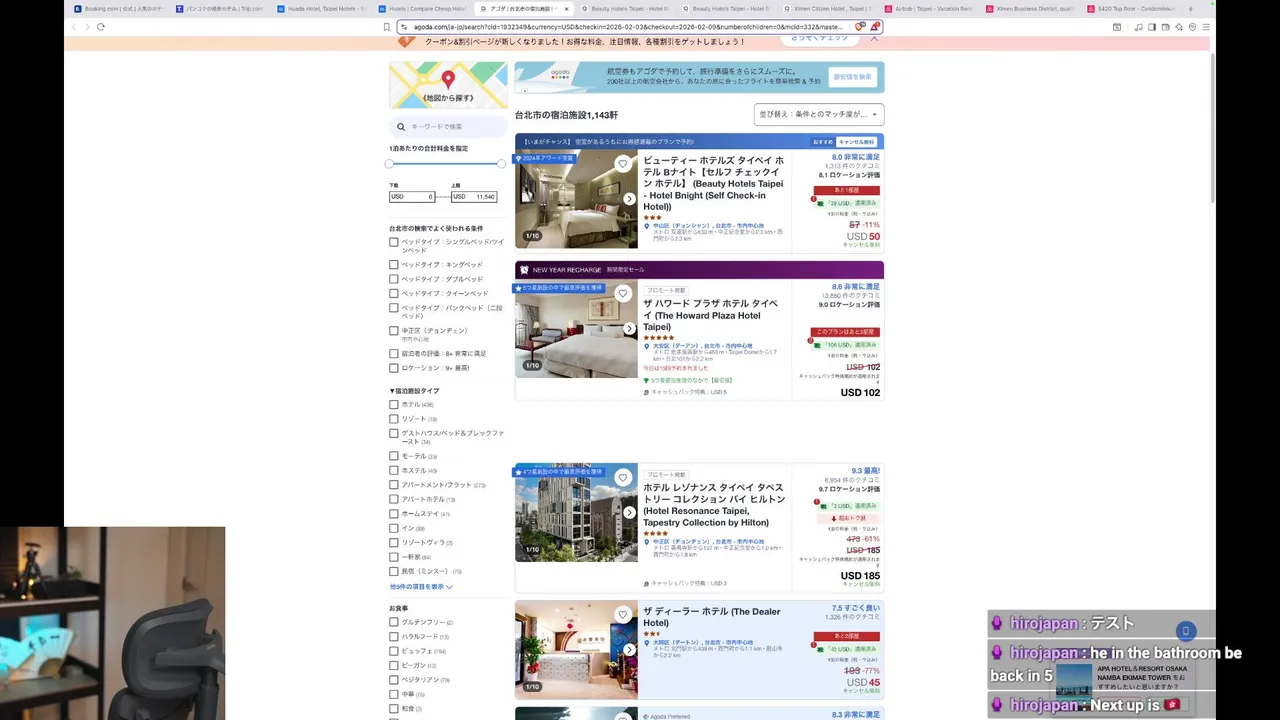Click the maximum price slider handle
The width and height of the screenshot is (1280, 720).
coord(501,164)
